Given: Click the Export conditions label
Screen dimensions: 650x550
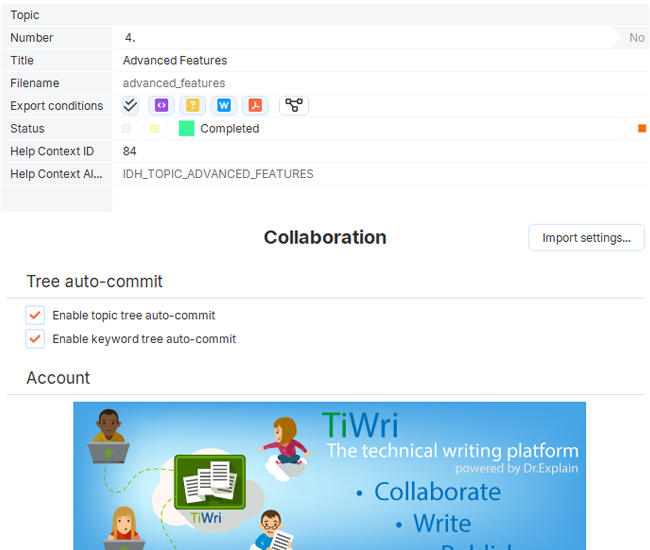Looking at the screenshot, I should point(57,106).
